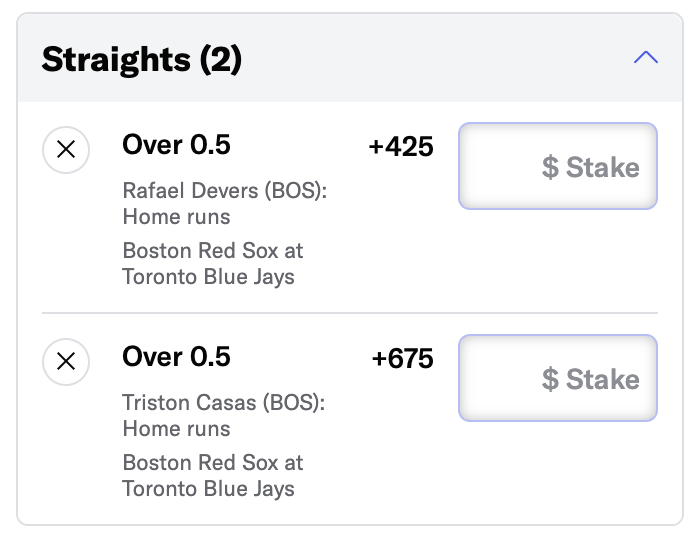
Task: Remove the Rafael Devers home run bet
Action: (x=66, y=150)
